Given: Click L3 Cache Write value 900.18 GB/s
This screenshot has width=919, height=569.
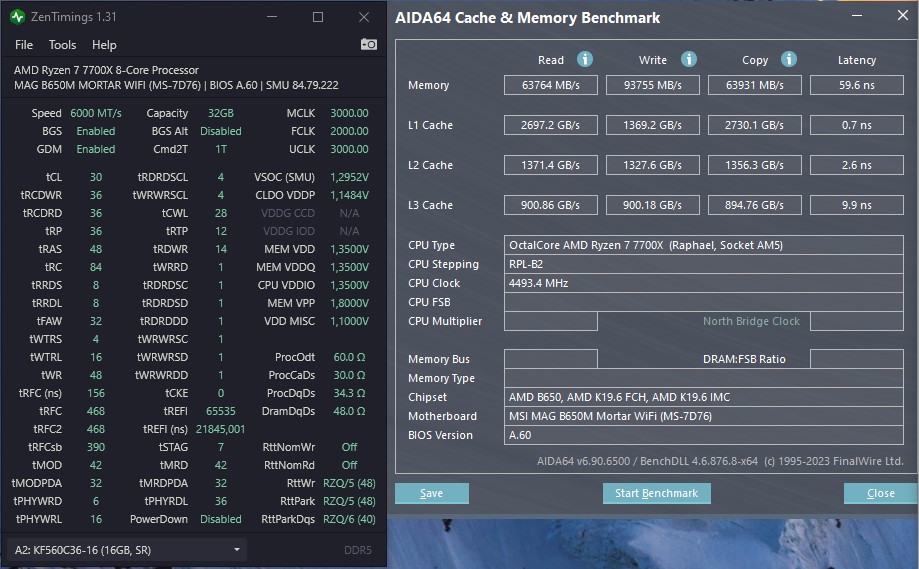Looking at the screenshot, I should [x=652, y=205].
